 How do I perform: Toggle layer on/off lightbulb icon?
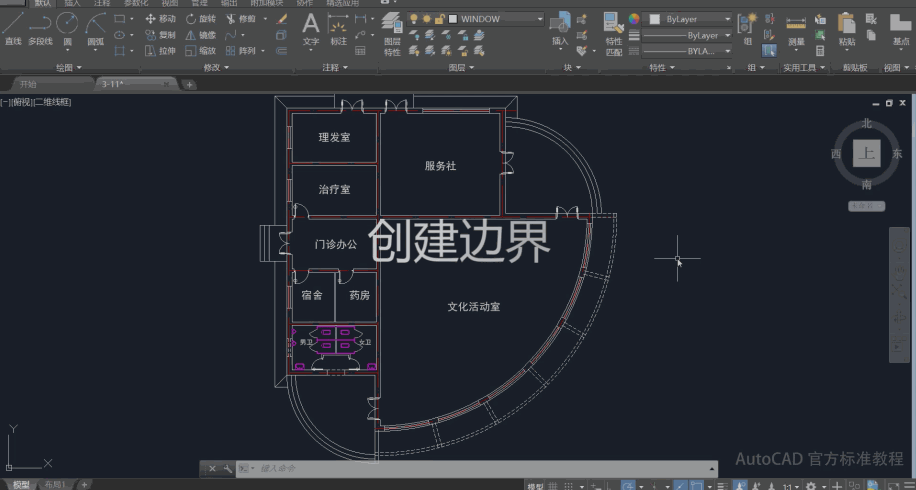tap(414, 19)
